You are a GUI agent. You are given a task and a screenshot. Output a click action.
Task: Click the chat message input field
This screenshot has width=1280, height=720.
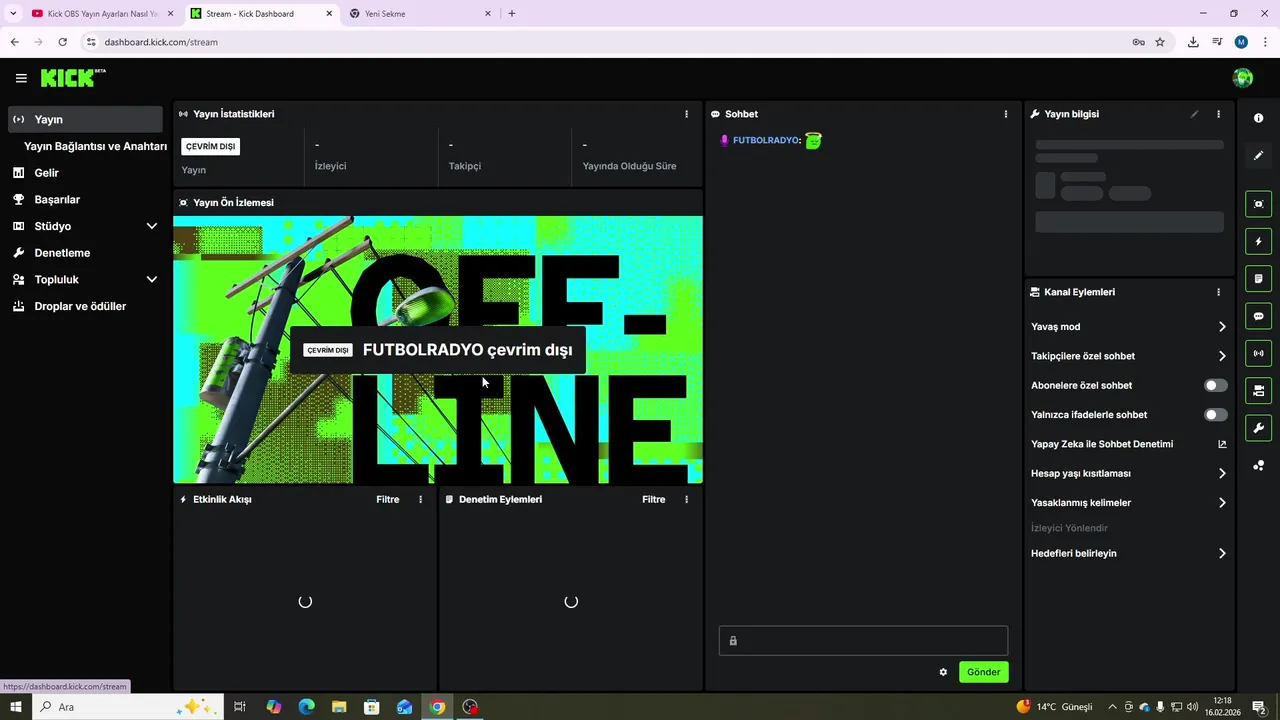coord(863,641)
